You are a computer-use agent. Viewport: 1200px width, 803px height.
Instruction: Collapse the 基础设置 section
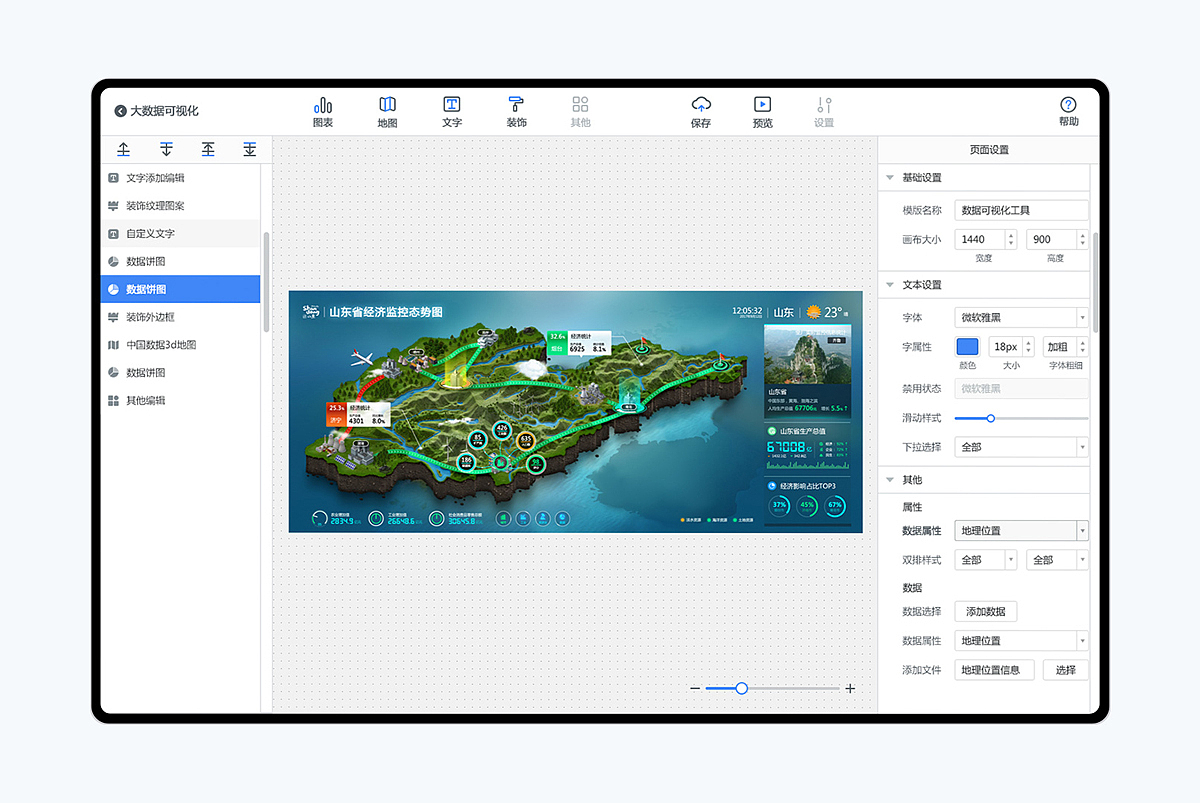tap(890, 177)
